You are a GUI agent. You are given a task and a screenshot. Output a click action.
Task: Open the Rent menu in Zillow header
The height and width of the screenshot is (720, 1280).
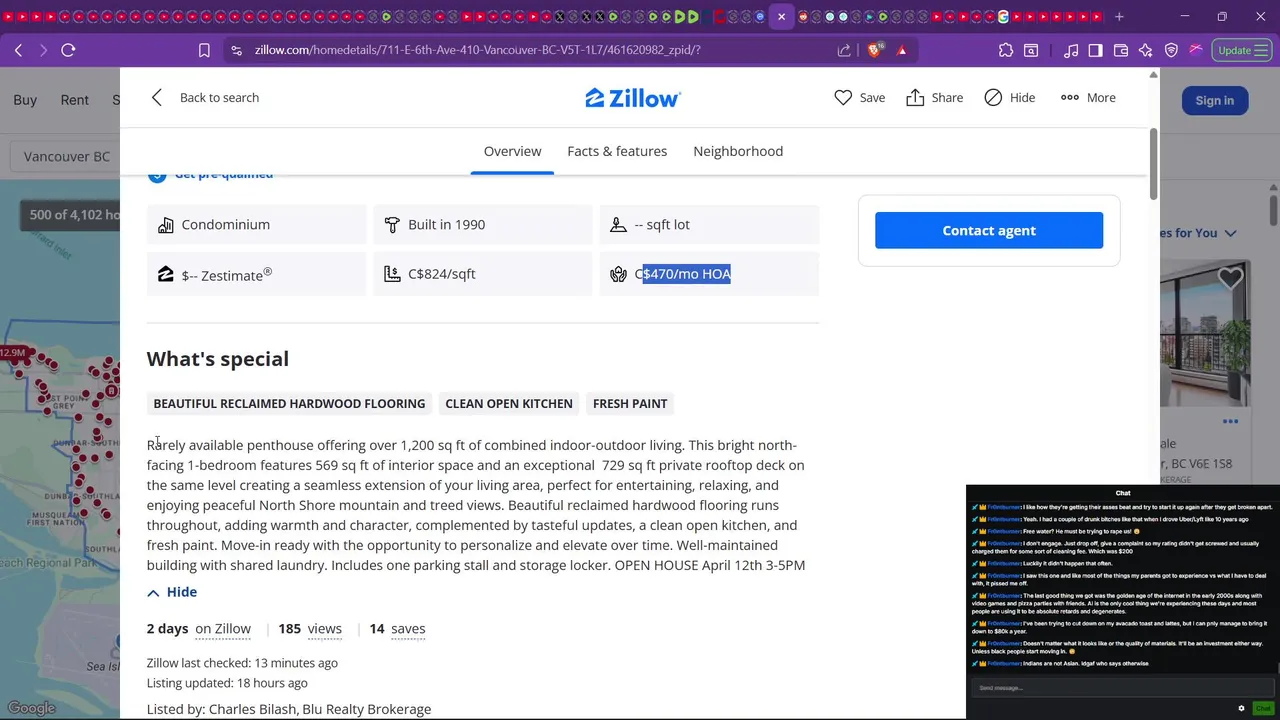coord(75,100)
